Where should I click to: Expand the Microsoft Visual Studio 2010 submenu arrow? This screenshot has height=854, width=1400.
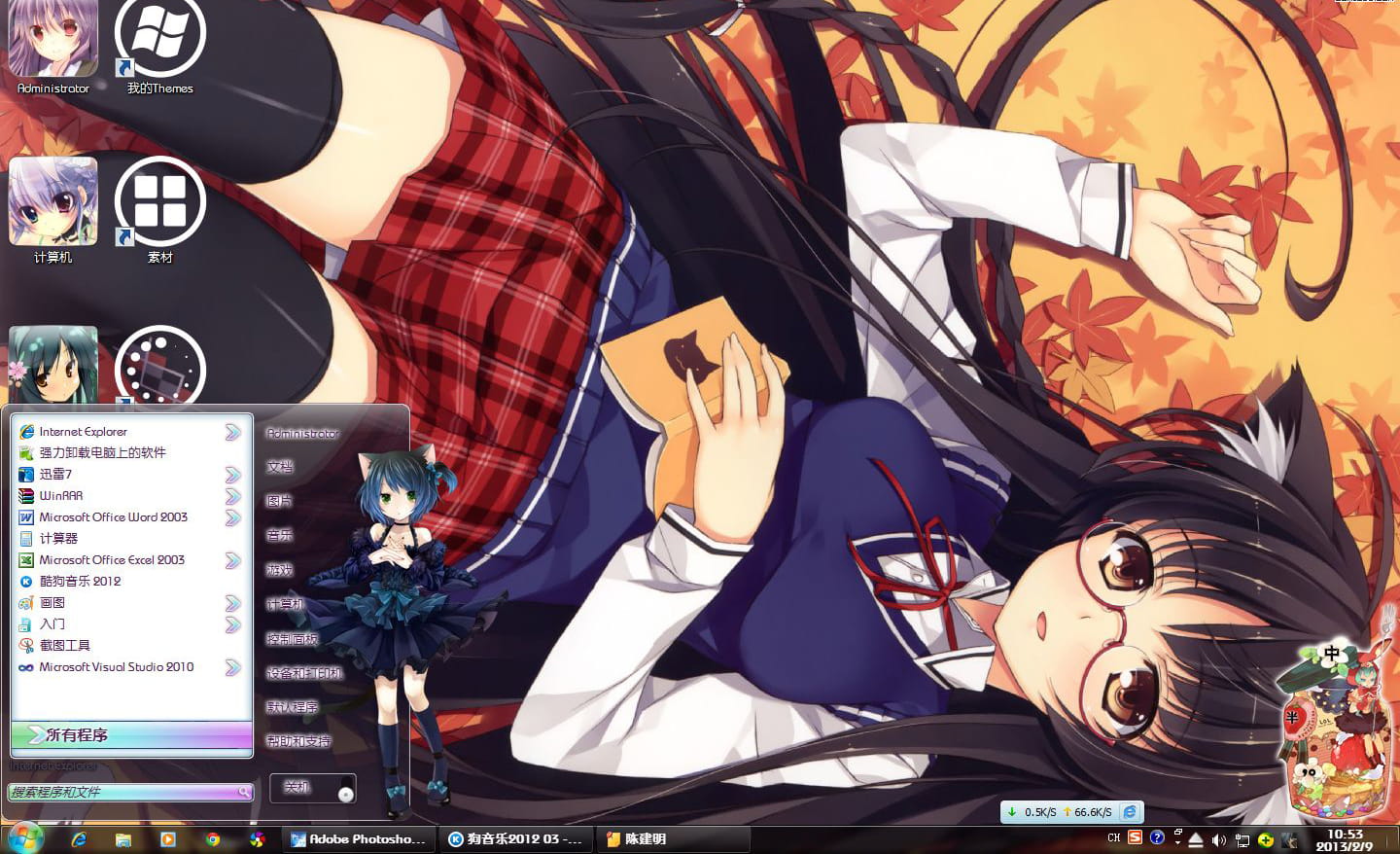[x=232, y=667]
